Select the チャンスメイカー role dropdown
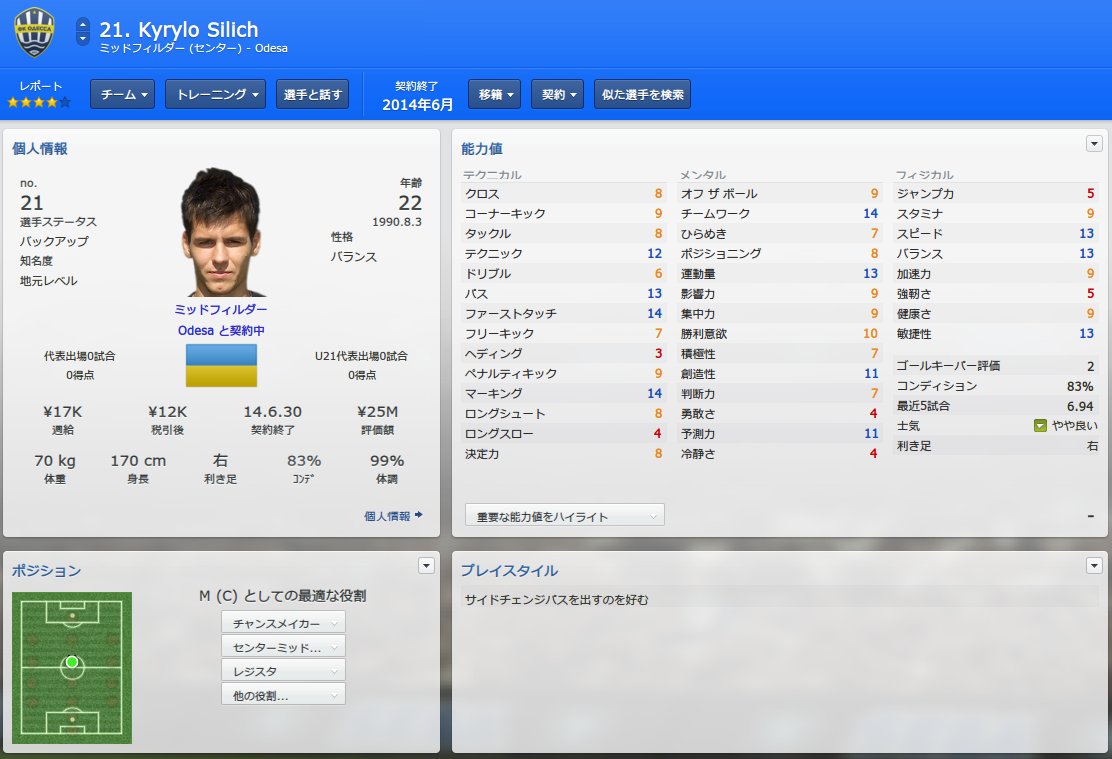This screenshot has height=759, width=1112. [284, 623]
